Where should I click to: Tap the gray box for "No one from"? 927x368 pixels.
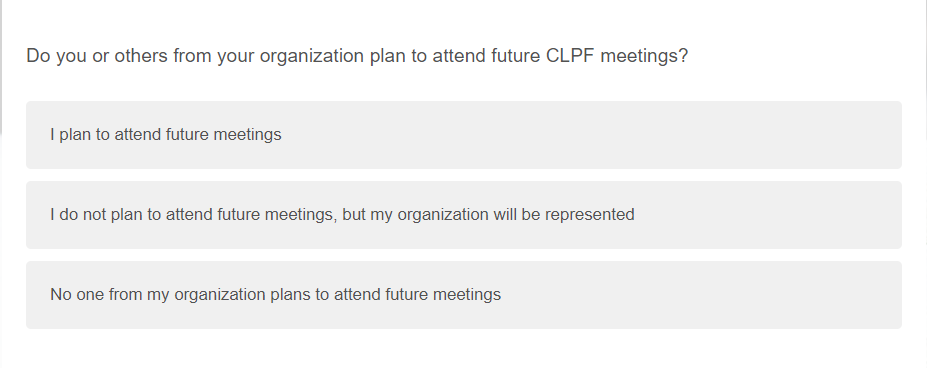(464, 295)
